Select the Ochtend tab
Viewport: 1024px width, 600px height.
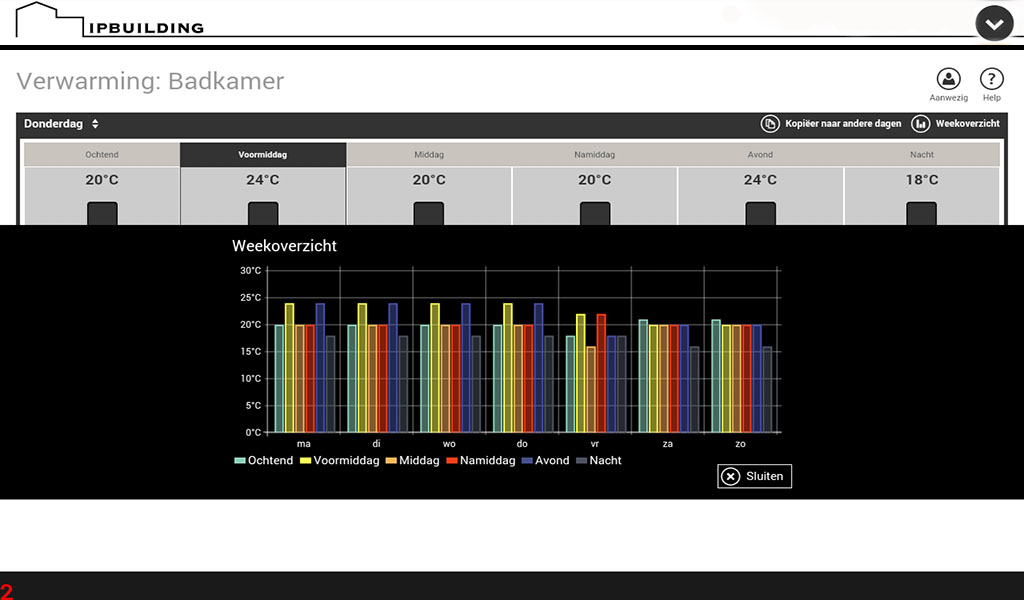coord(102,155)
